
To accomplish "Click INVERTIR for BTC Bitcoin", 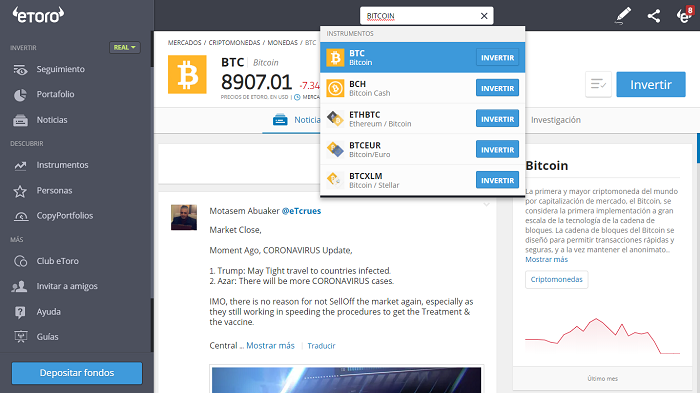I will (497, 58).
